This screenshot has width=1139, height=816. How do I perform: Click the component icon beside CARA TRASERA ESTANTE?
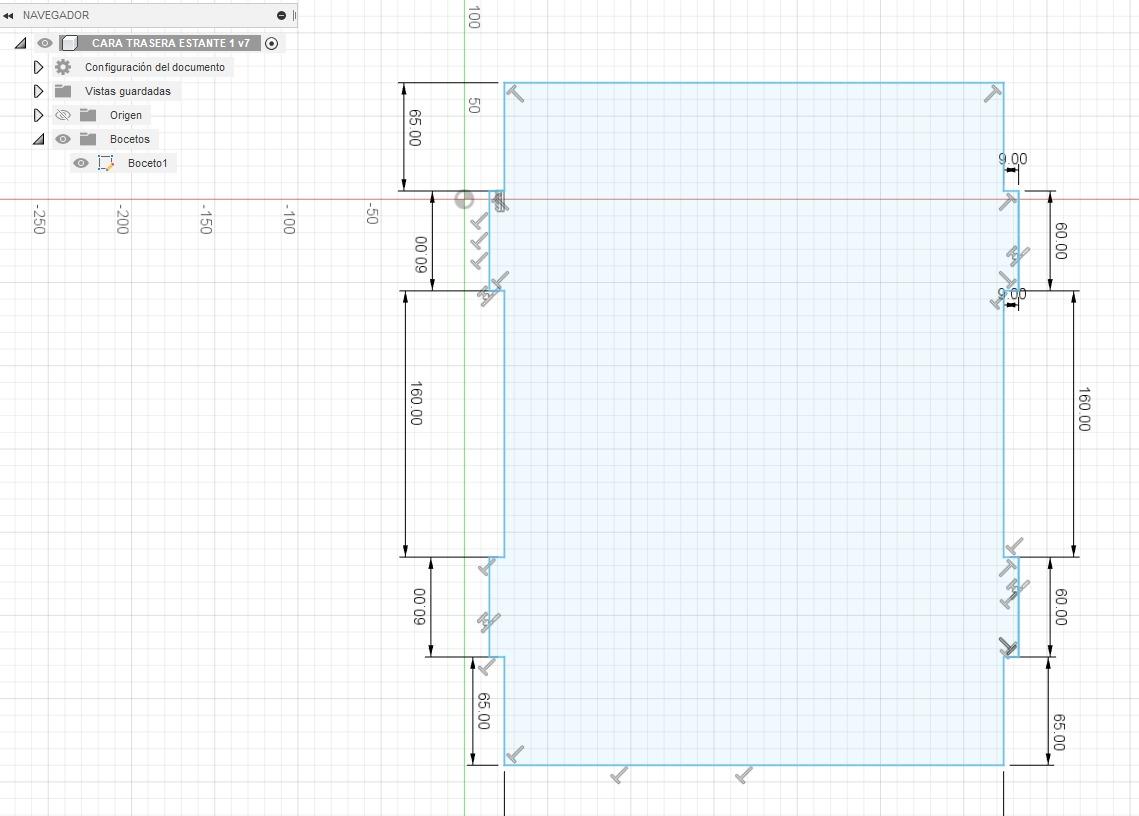70,44
